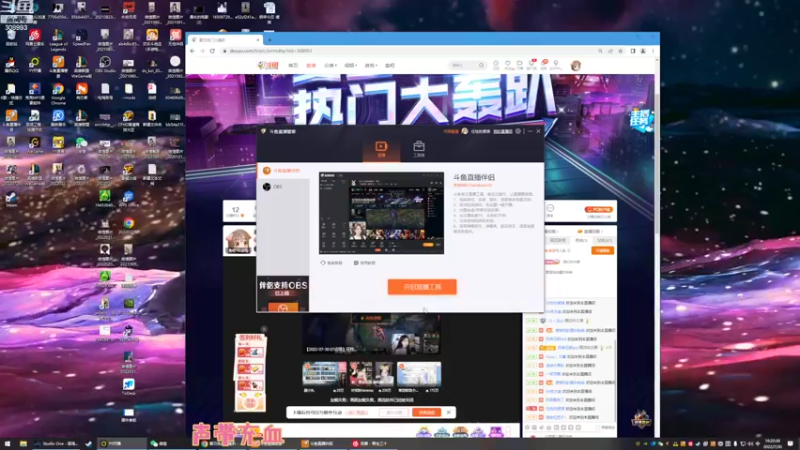Open Google Chrome desktop shortcut
Viewport: 800px width, 450px height.
58,94
